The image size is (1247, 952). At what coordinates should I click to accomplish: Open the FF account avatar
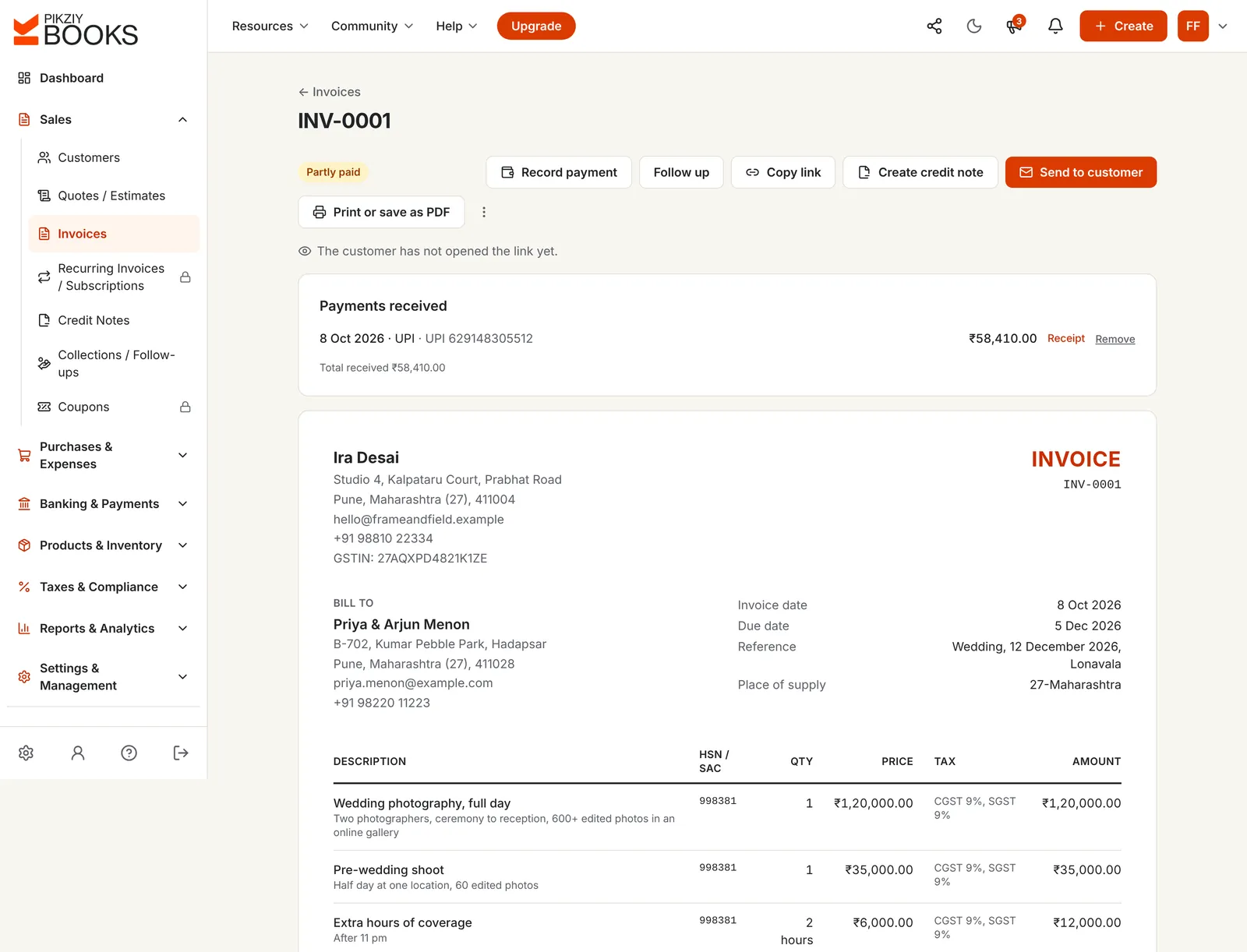click(x=1192, y=26)
